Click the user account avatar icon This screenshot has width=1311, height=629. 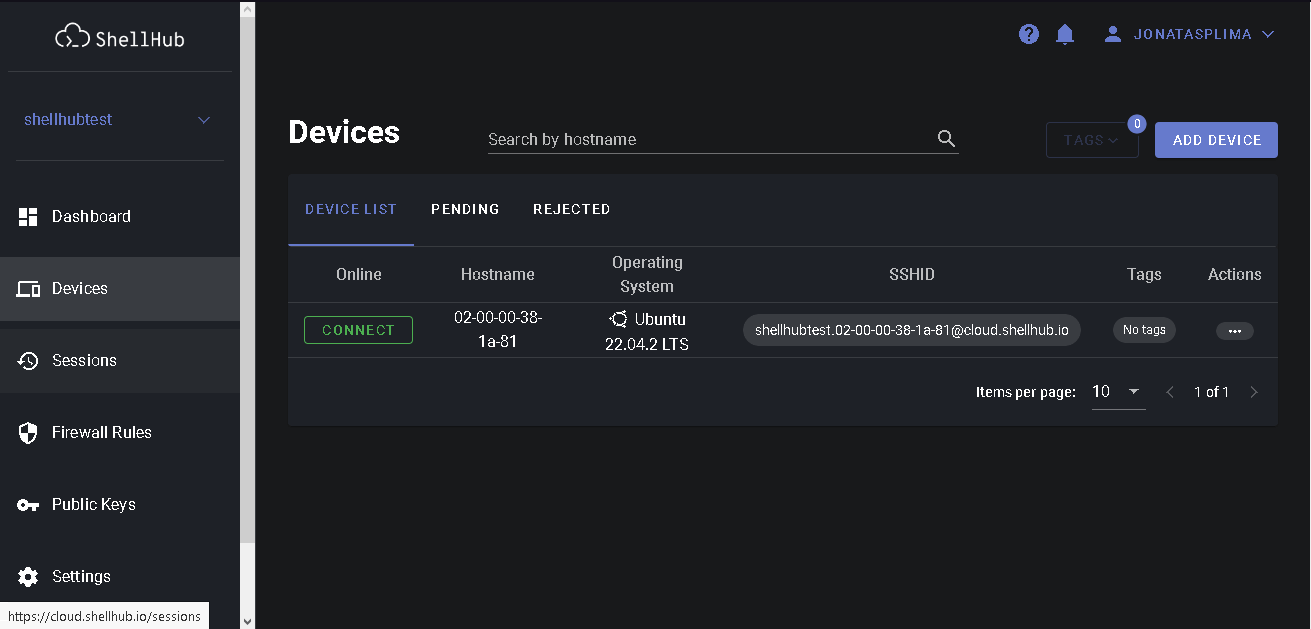pos(1113,34)
